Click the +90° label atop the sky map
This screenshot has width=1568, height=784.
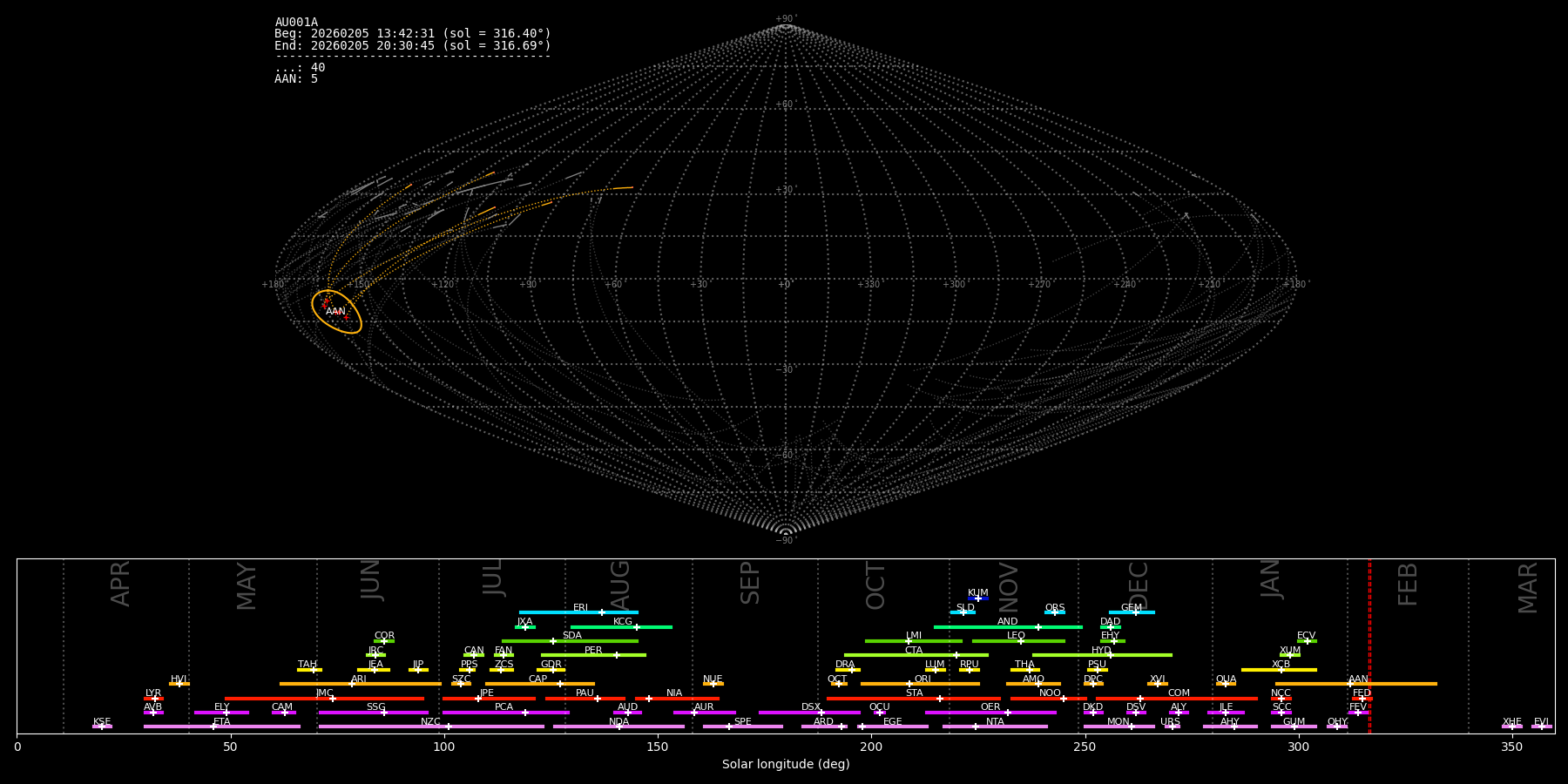(x=786, y=19)
